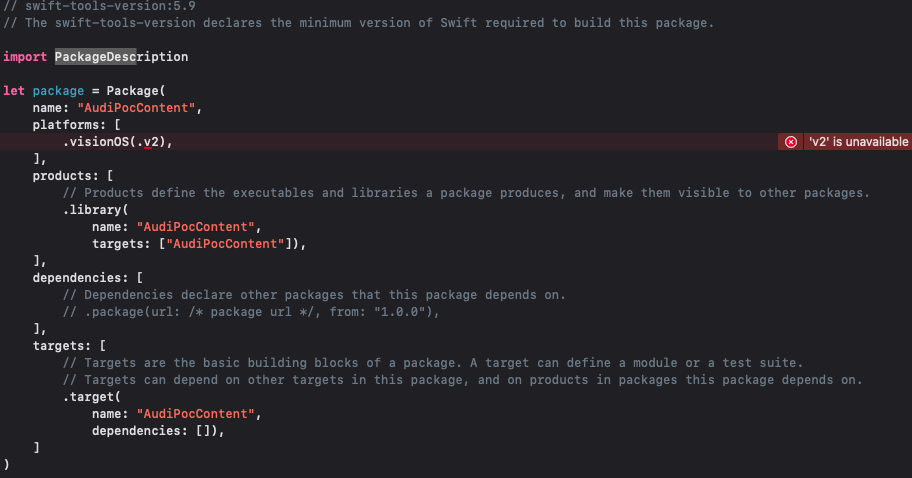
Task: Click the top-level targets: [ line
Action: [69, 346]
